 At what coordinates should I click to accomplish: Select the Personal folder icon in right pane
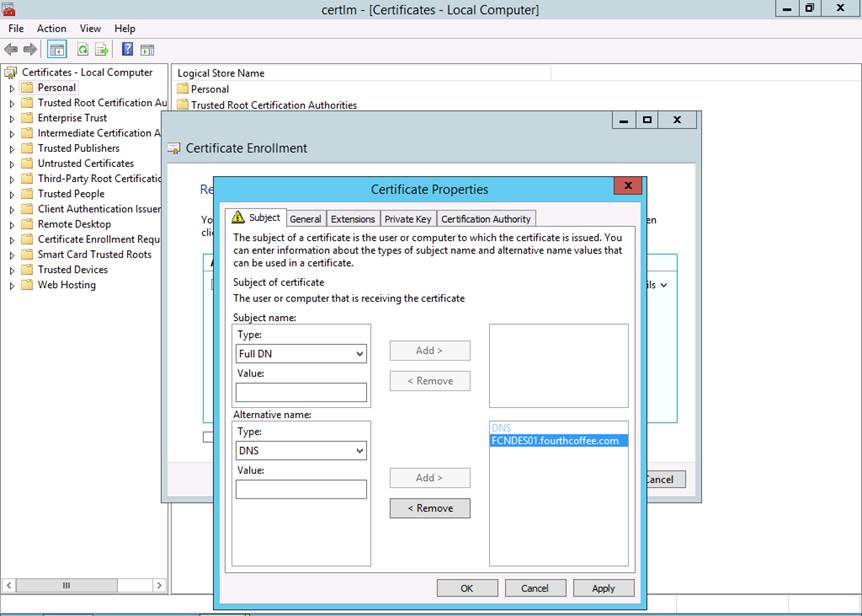pos(183,89)
